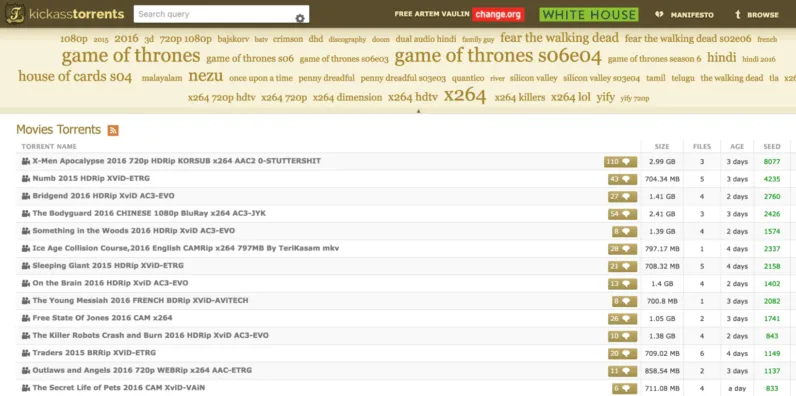Select the 'penny dreadful s03e03' tag
This screenshot has height=396, width=796.
click(403, 78)
